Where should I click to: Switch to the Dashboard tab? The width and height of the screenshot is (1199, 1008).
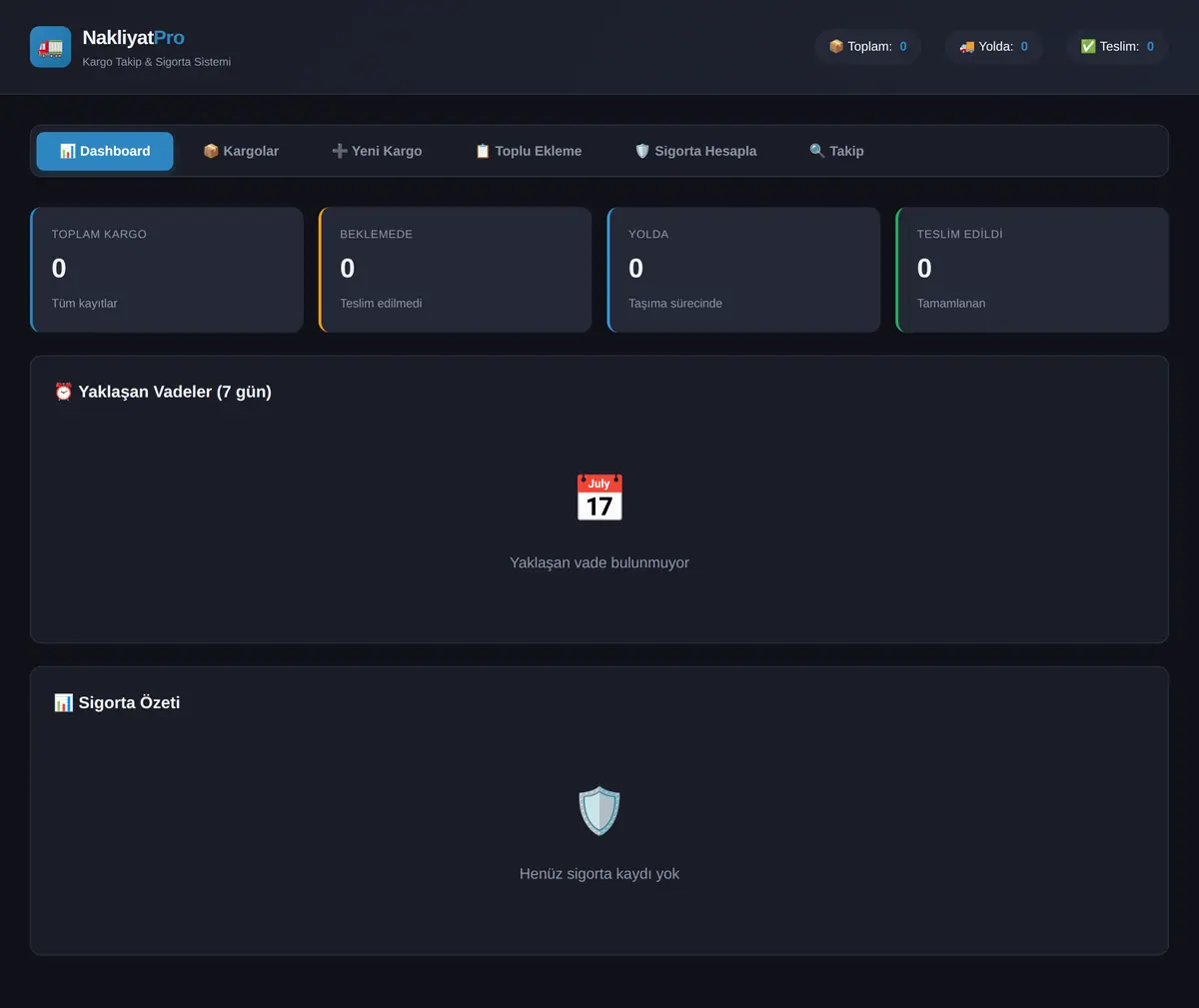(105, 151)
